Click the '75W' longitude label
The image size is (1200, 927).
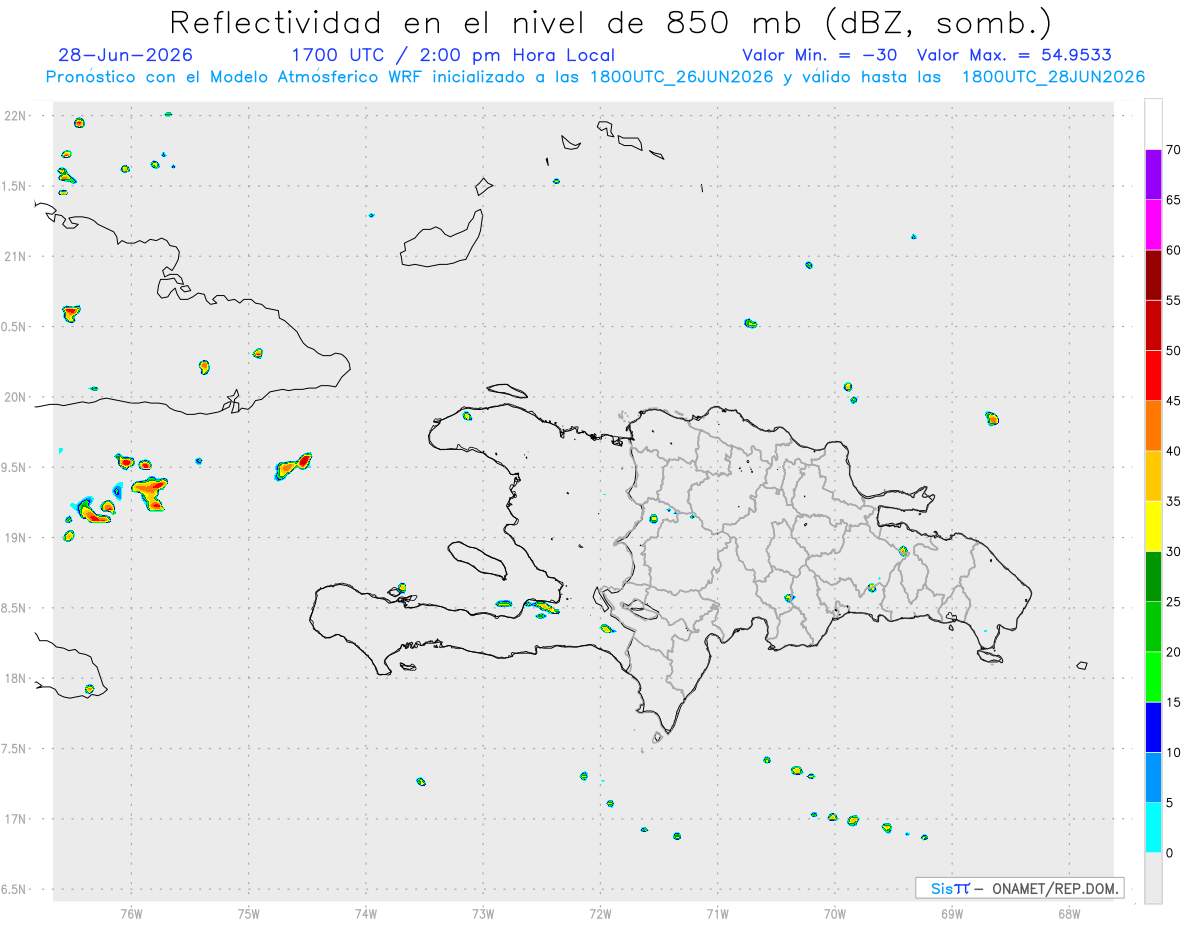coord(249,914)
